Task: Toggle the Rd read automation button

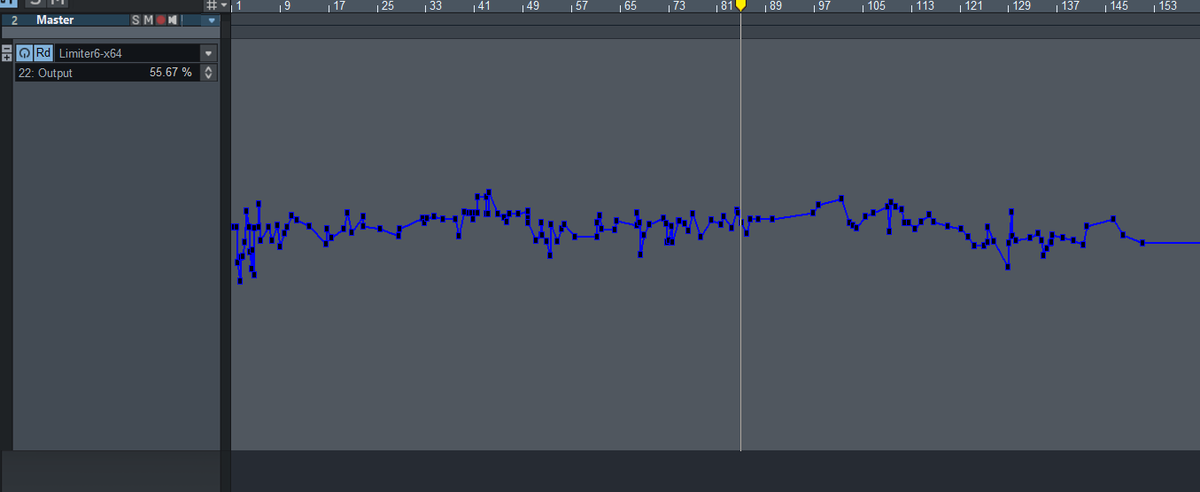Action: [x=43, y=53]
